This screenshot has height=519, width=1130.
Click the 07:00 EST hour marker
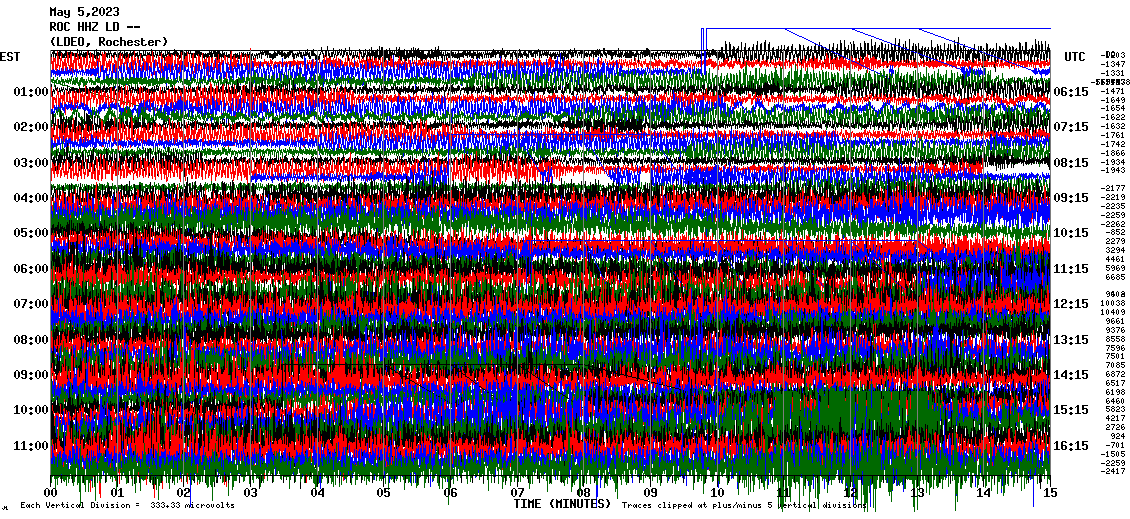31,304
